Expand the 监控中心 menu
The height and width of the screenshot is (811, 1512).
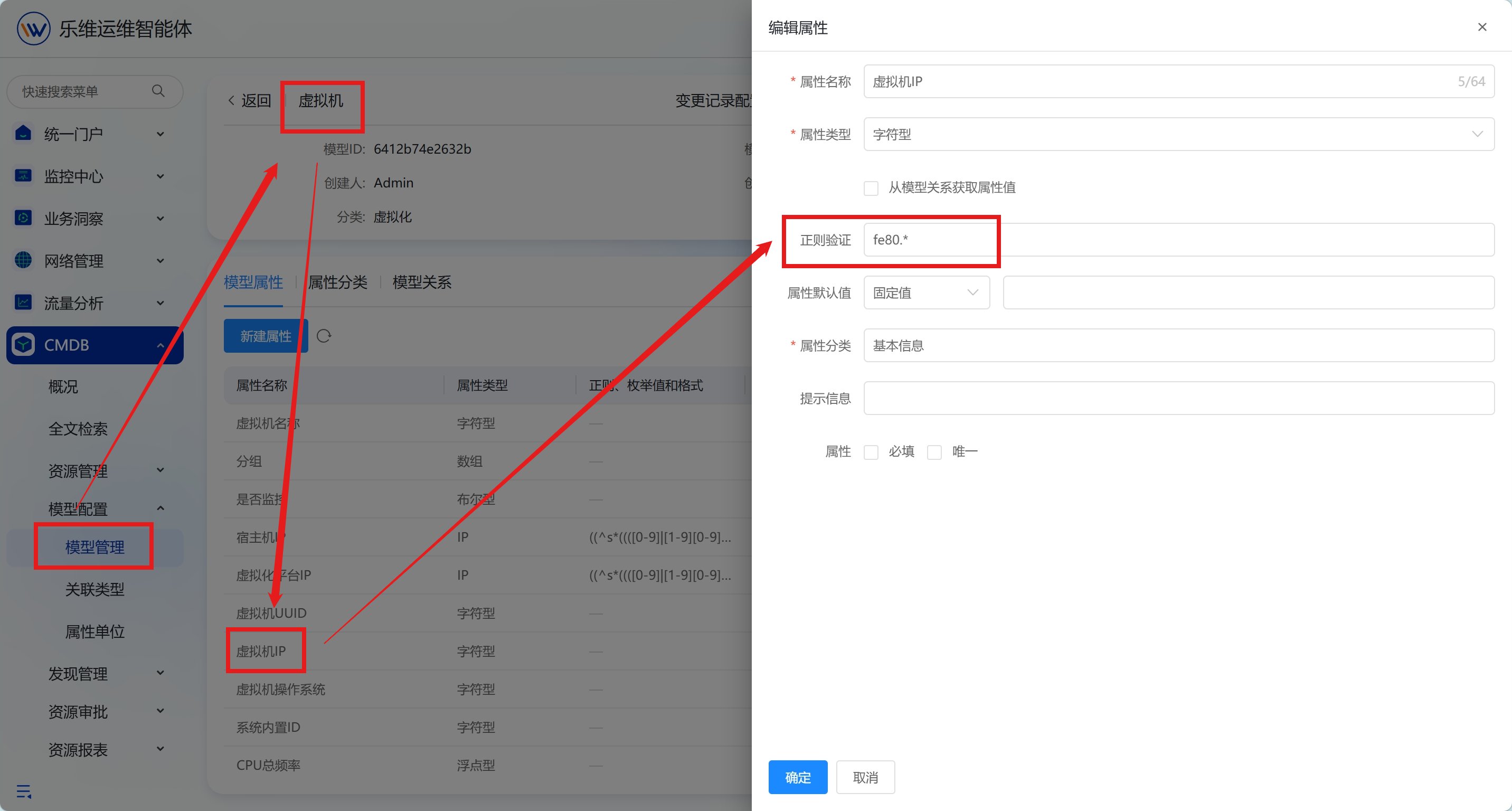click(160, 176)
